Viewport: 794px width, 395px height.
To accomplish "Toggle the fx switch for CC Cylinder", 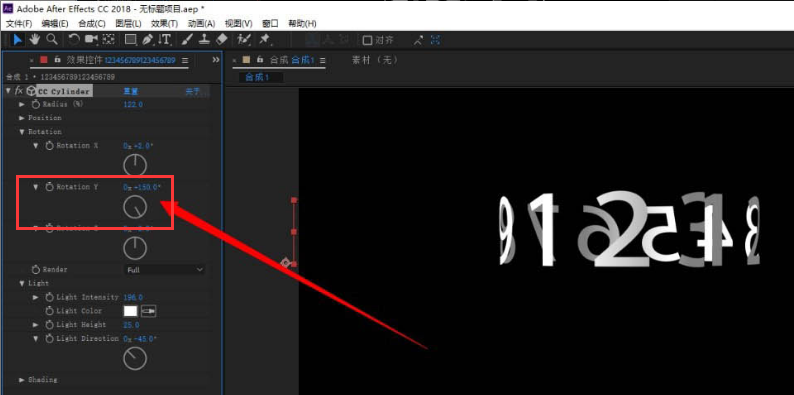I will point(19,91).
